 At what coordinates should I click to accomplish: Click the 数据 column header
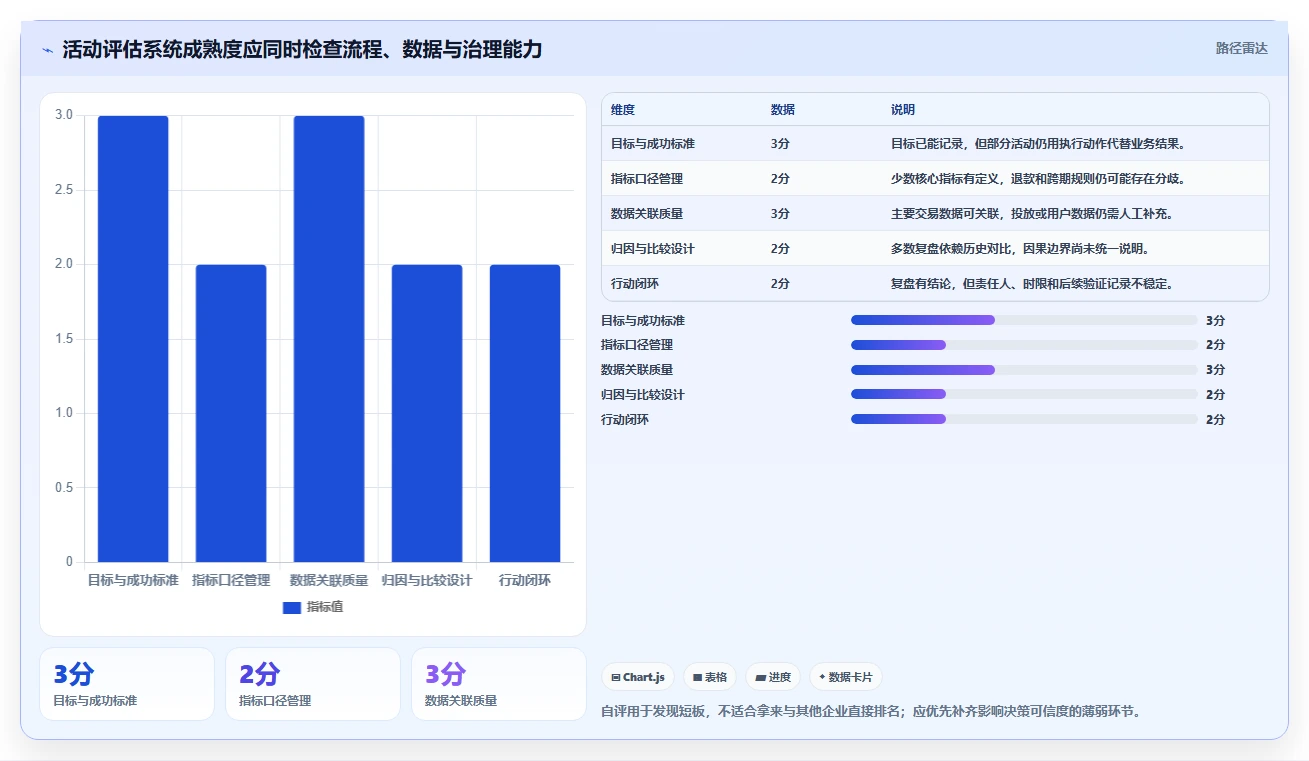783,110
